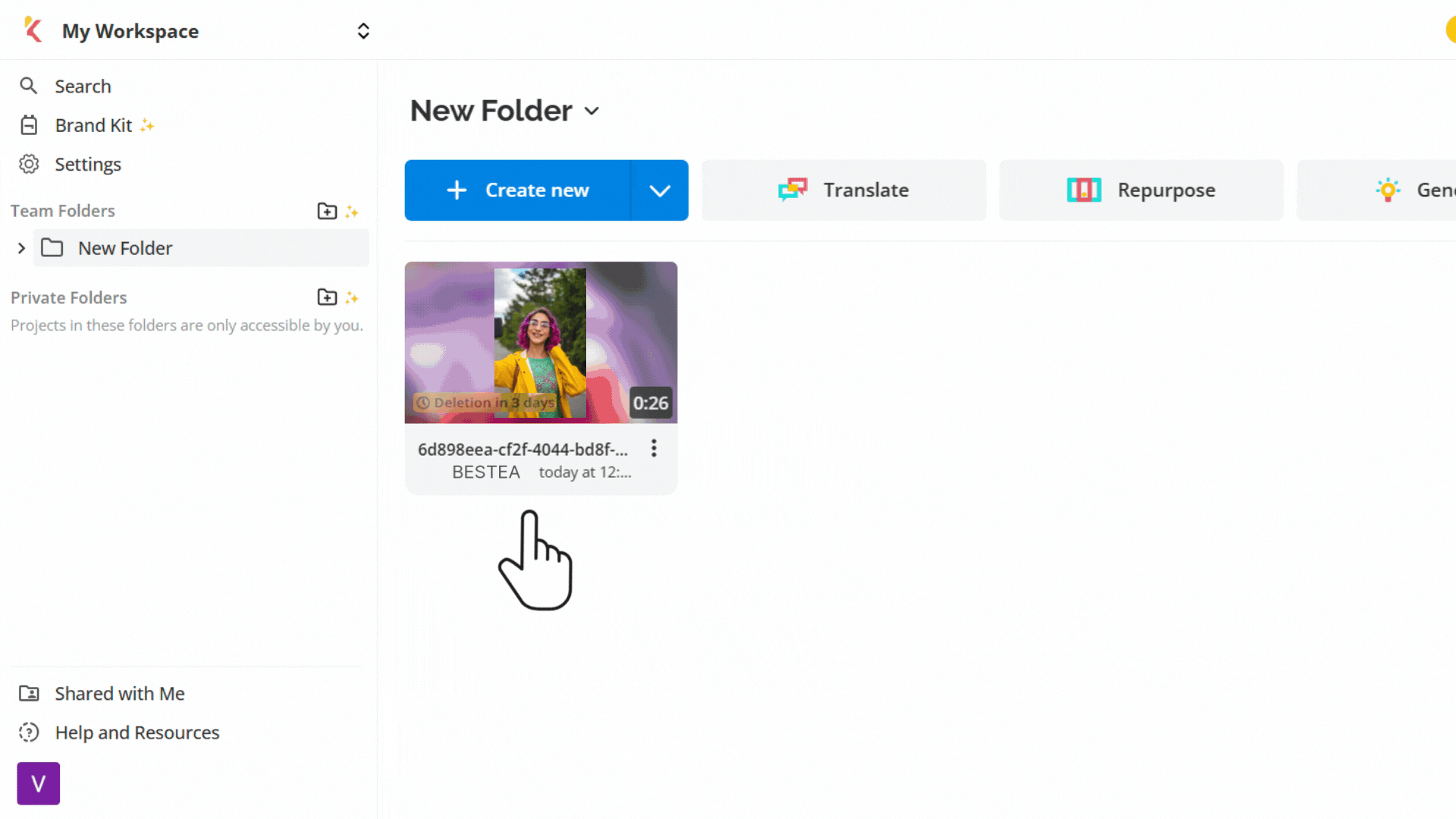
Task: Open the 0:26 video project thumbnail
Action: click(x=541, y=342)
